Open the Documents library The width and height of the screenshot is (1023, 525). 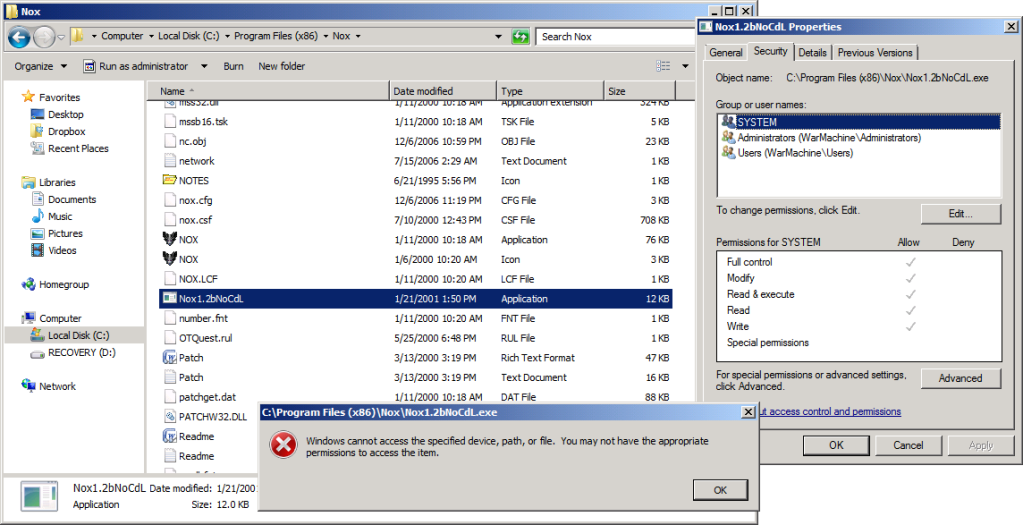[x=72, y=199]
